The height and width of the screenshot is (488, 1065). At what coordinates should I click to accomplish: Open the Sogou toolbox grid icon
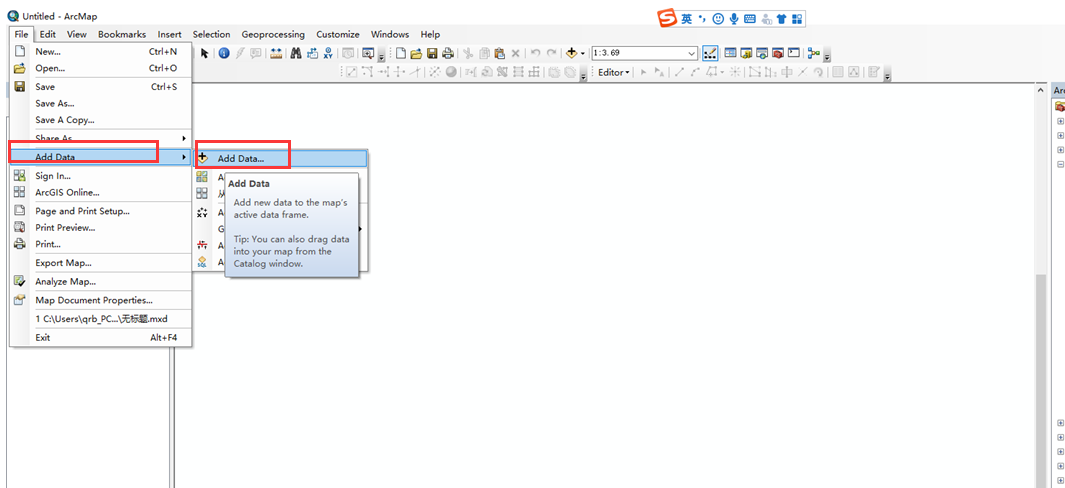pos(797,19)
